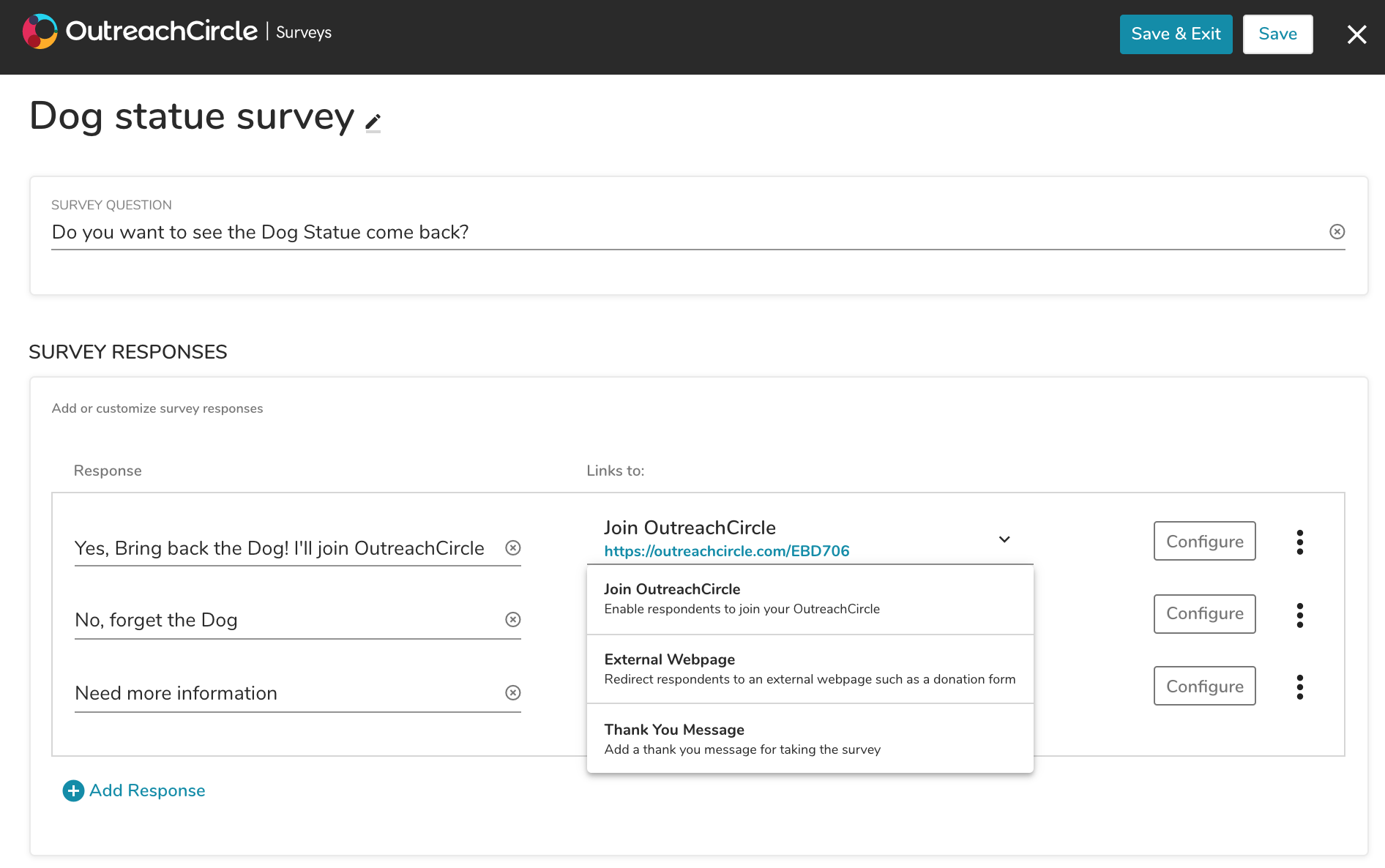Configure the 'No, forget the Dog' response
Image resolution: width=1385 pixels, height=868 pixels.
pyautogui.click(x=1204, y=613)
